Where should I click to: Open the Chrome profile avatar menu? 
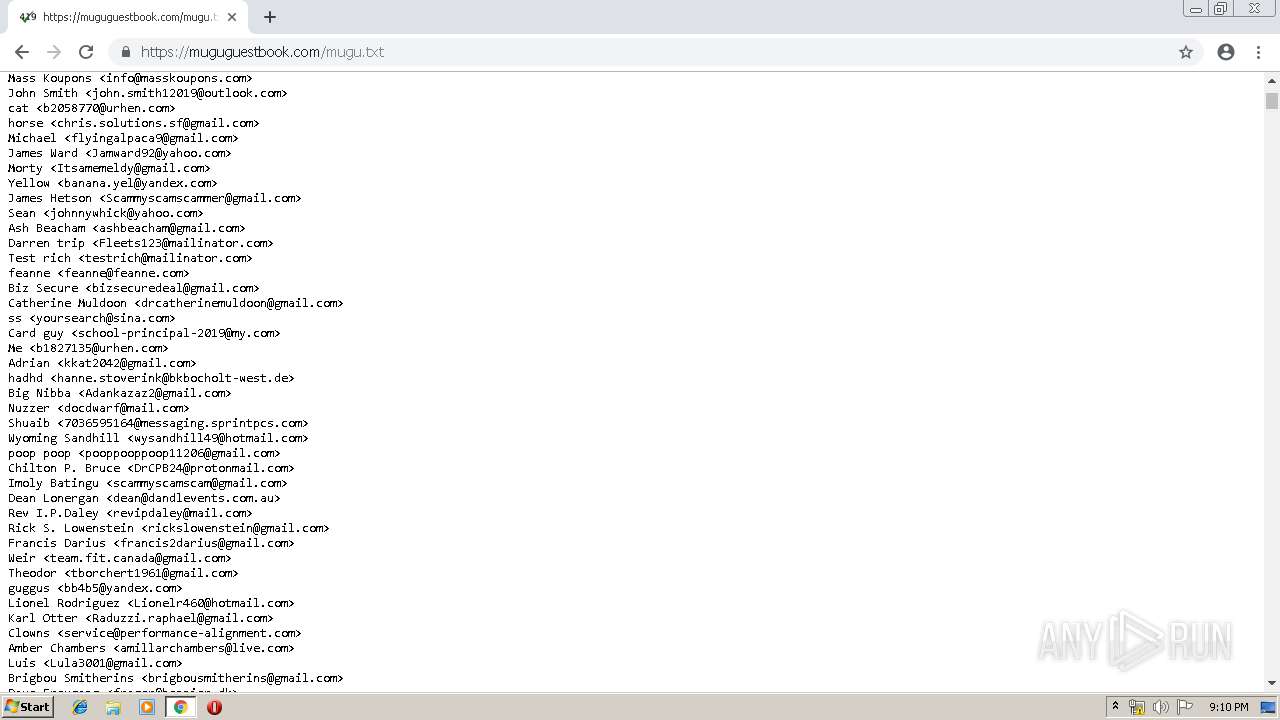[x=1226, y=52]
